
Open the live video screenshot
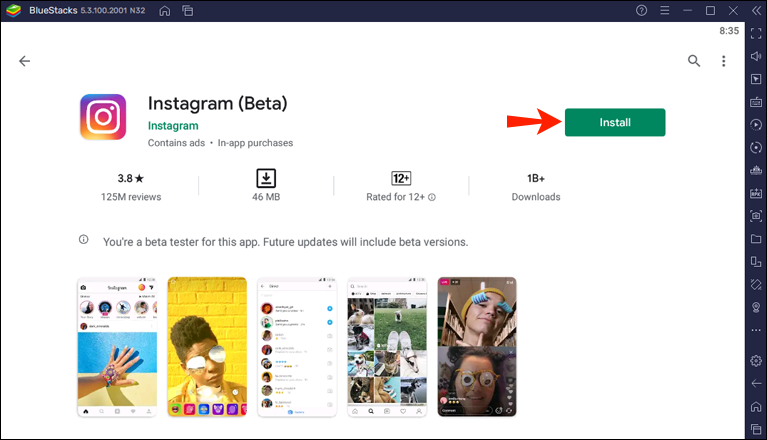click(x=477, y=347)
